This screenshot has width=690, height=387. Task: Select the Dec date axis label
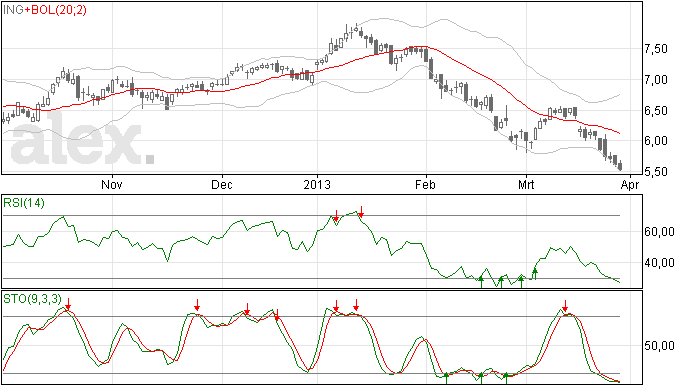(x=222, y=184)
